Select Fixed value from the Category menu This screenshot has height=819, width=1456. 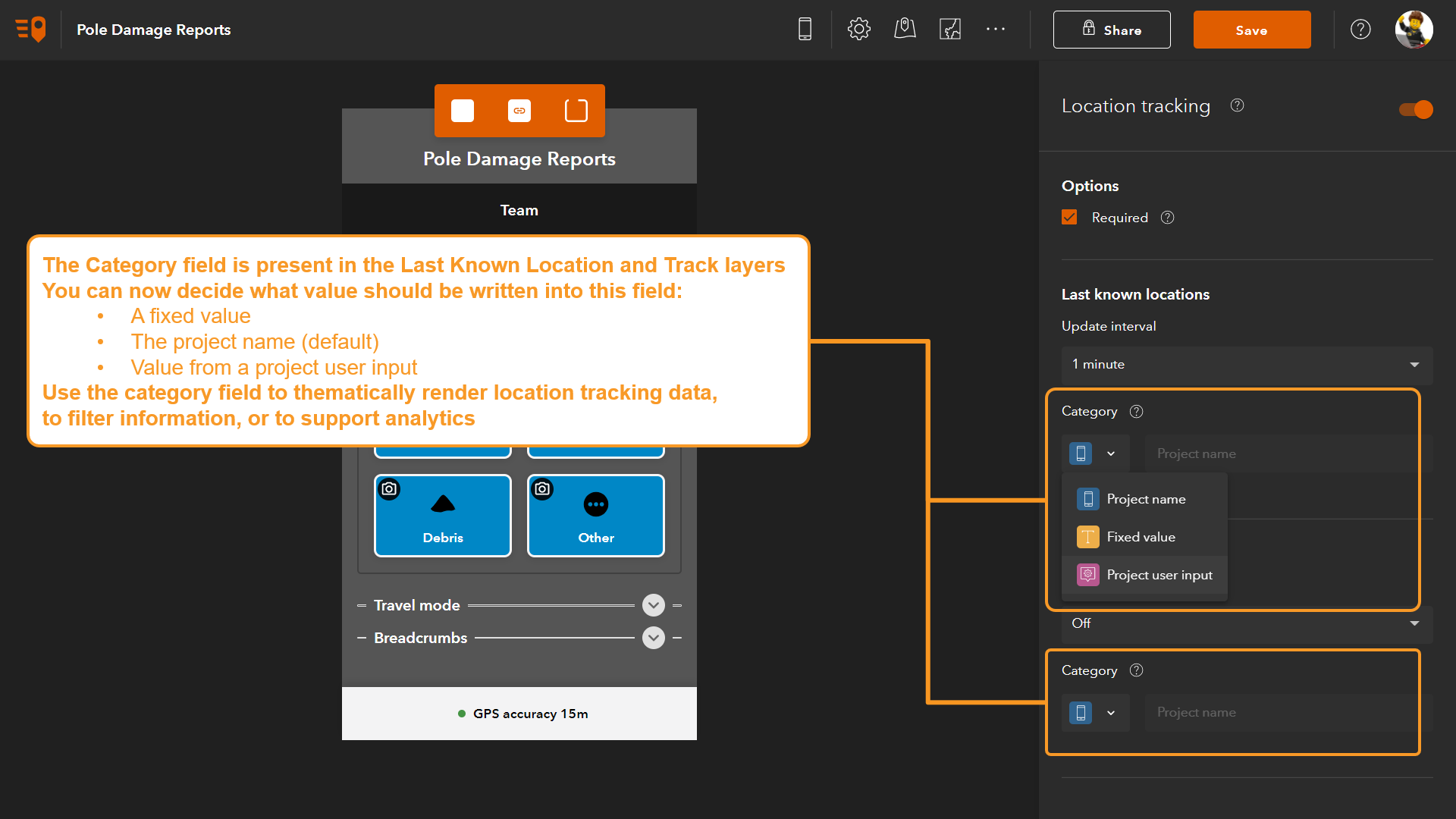(x=1140, y=536)
